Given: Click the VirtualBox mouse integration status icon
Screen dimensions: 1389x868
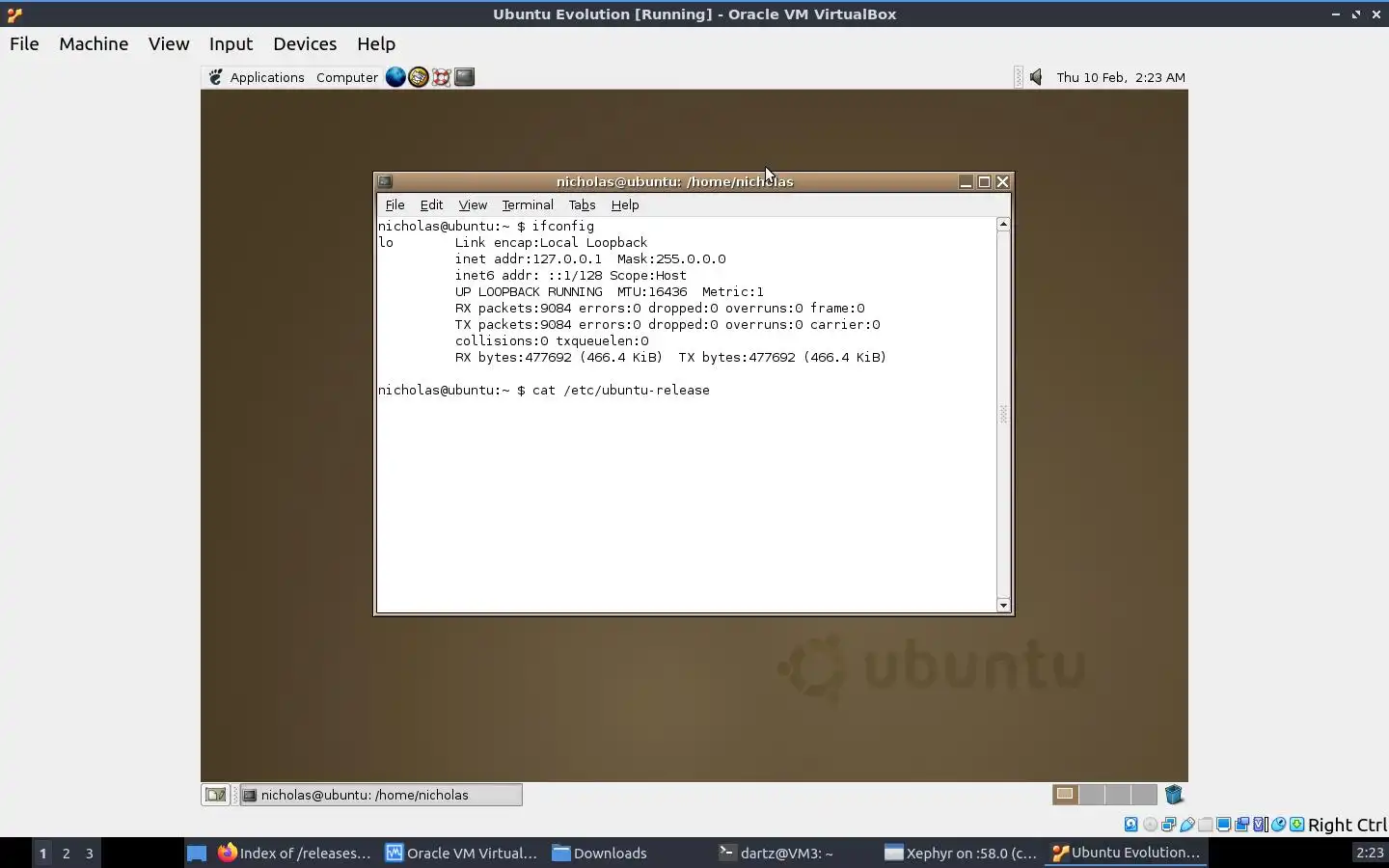Looking at the screenshot, I should click(x=1279, y=825).
